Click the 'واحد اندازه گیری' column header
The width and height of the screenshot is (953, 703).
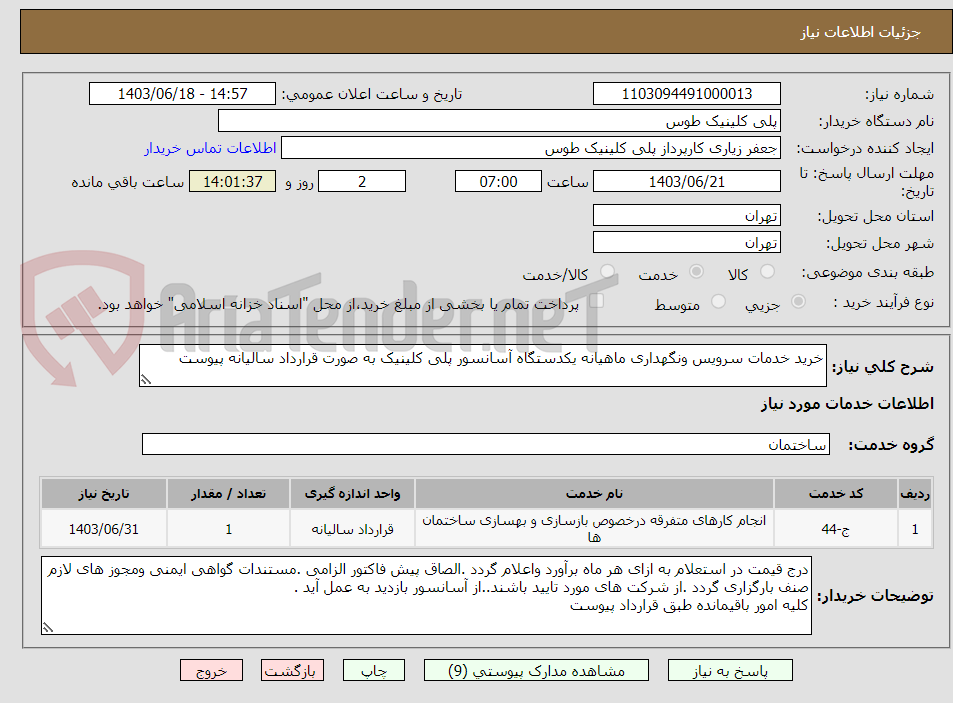point(353,493)
